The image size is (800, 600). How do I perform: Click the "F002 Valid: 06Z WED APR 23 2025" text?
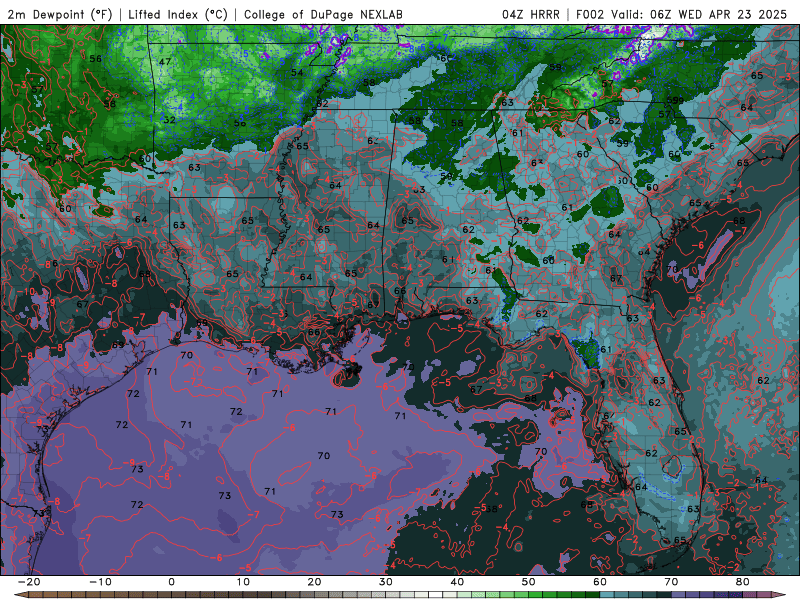[x=682, y=14]
